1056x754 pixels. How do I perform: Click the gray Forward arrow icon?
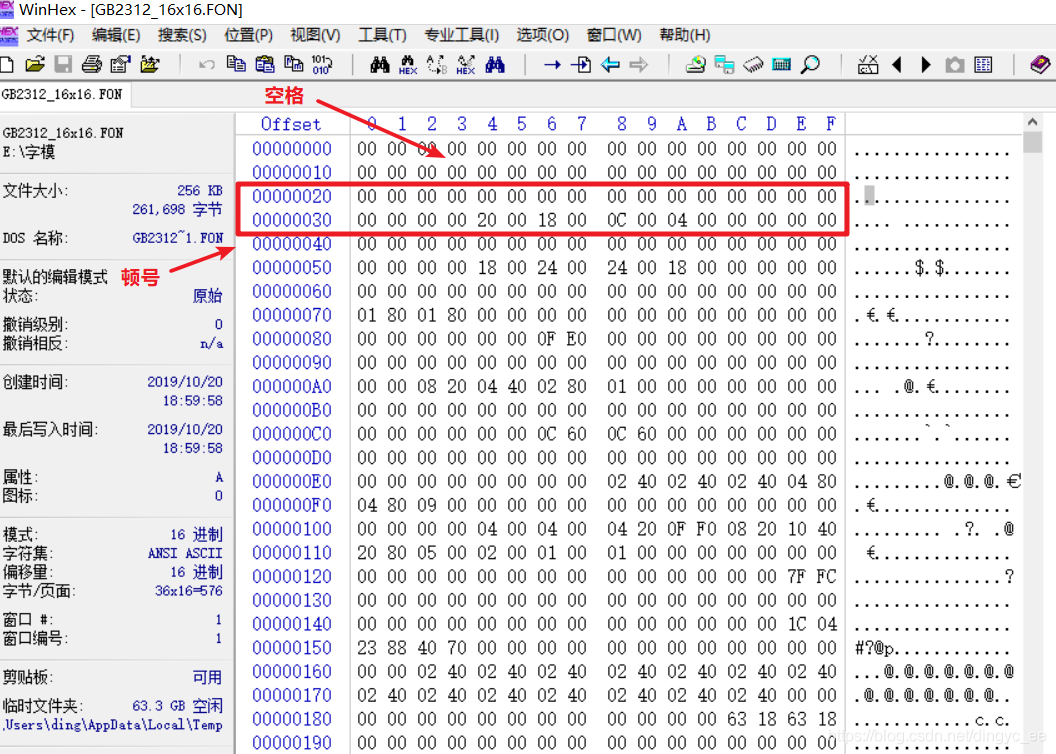638,65
